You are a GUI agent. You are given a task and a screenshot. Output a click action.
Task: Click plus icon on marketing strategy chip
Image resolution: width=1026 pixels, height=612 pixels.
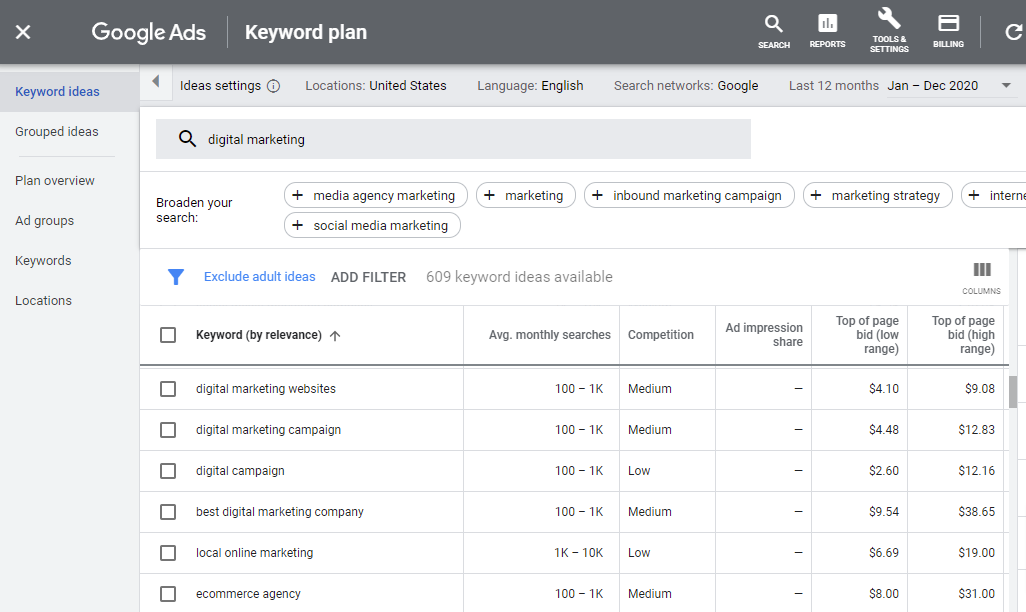[816, 195]
